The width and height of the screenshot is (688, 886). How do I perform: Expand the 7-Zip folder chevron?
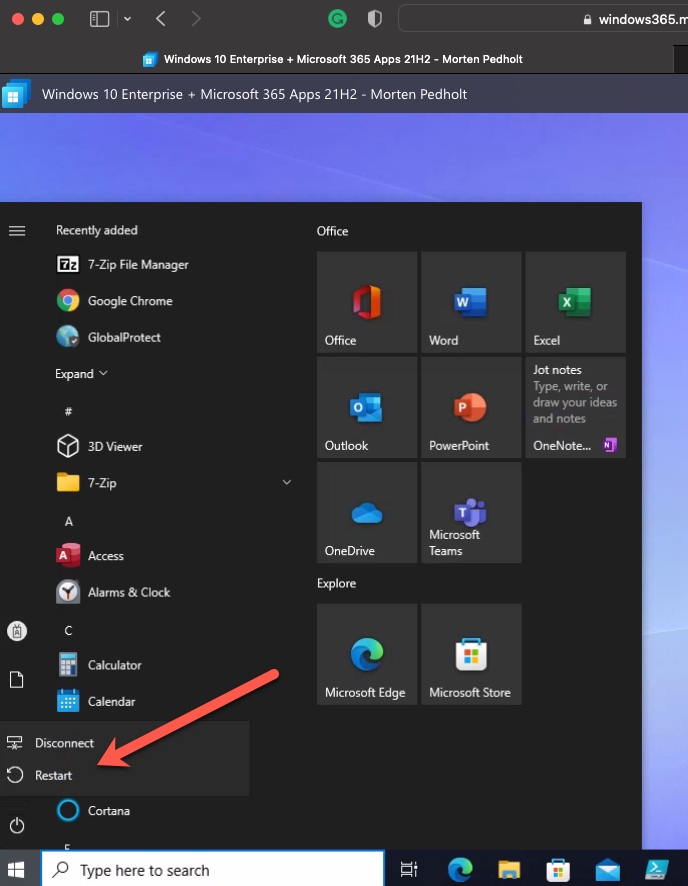click(x=287, y=482)
